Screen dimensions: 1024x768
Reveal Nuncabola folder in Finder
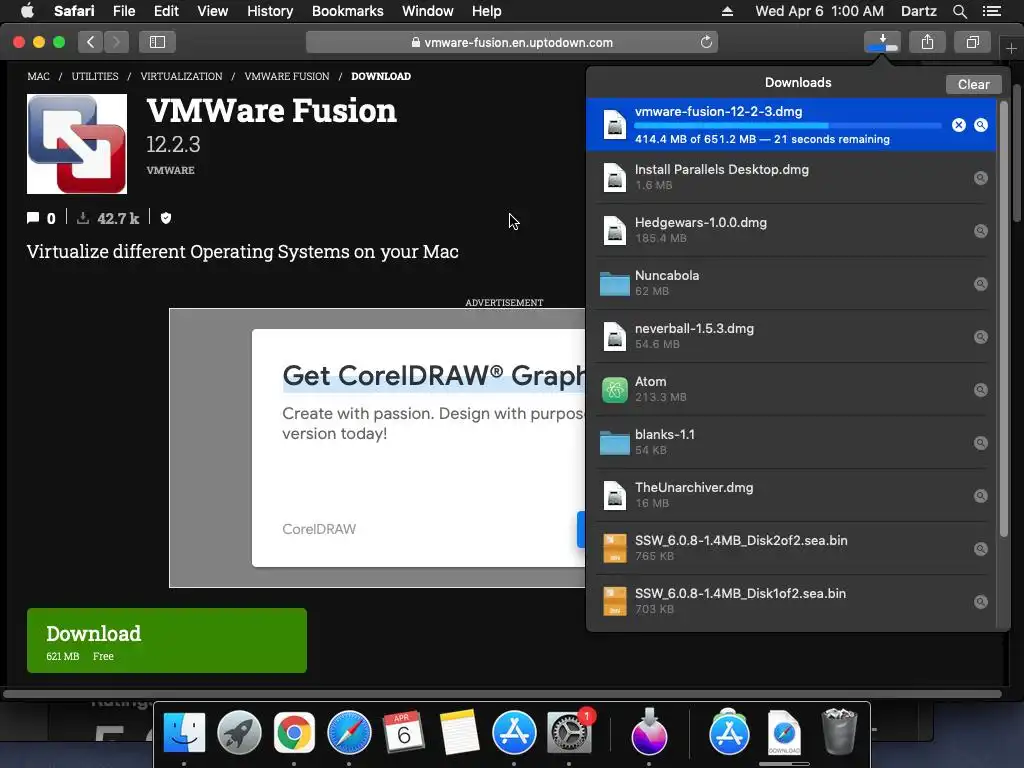point(981,283)
